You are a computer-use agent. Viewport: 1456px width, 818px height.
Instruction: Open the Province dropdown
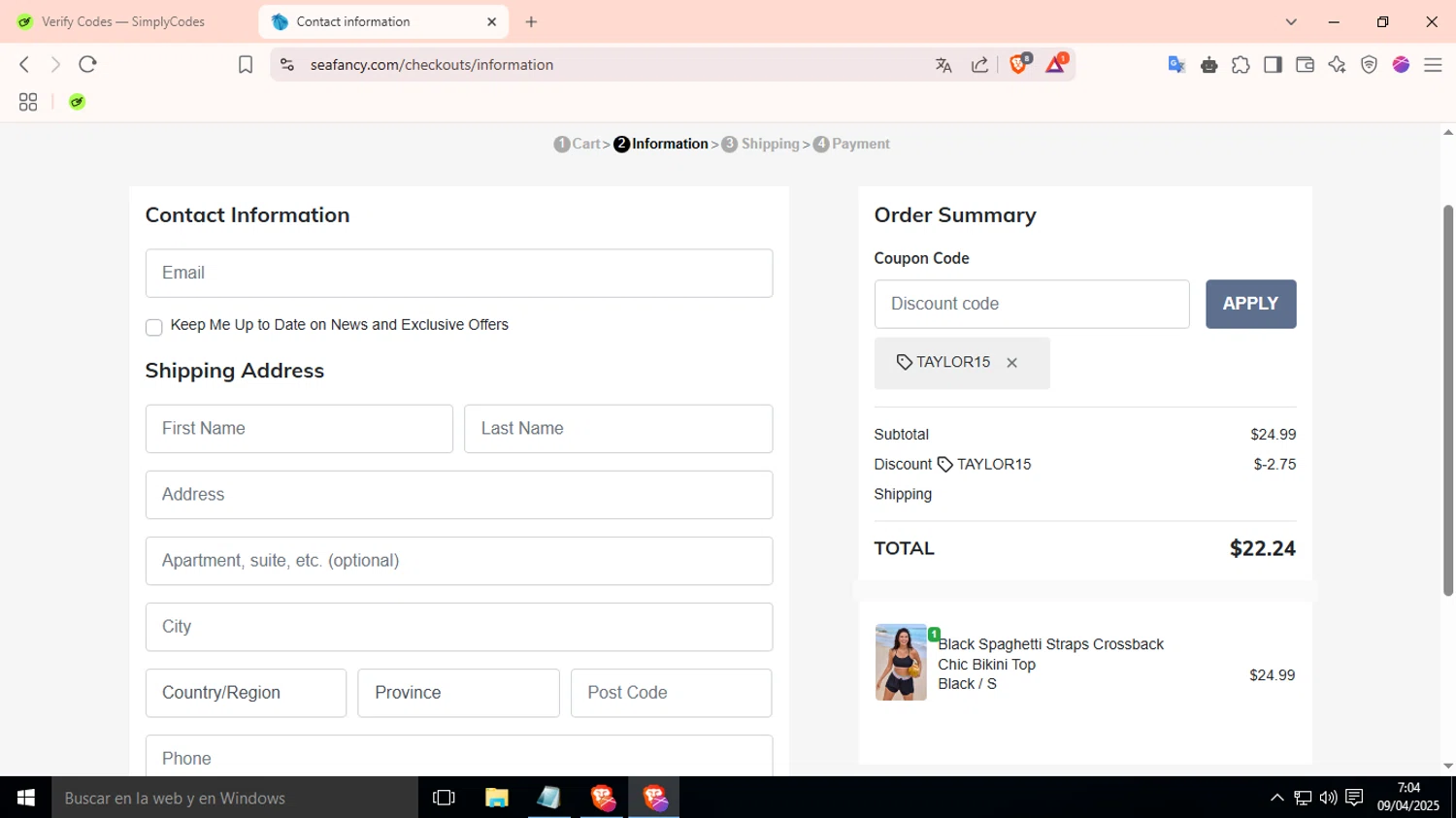point(458,693)
